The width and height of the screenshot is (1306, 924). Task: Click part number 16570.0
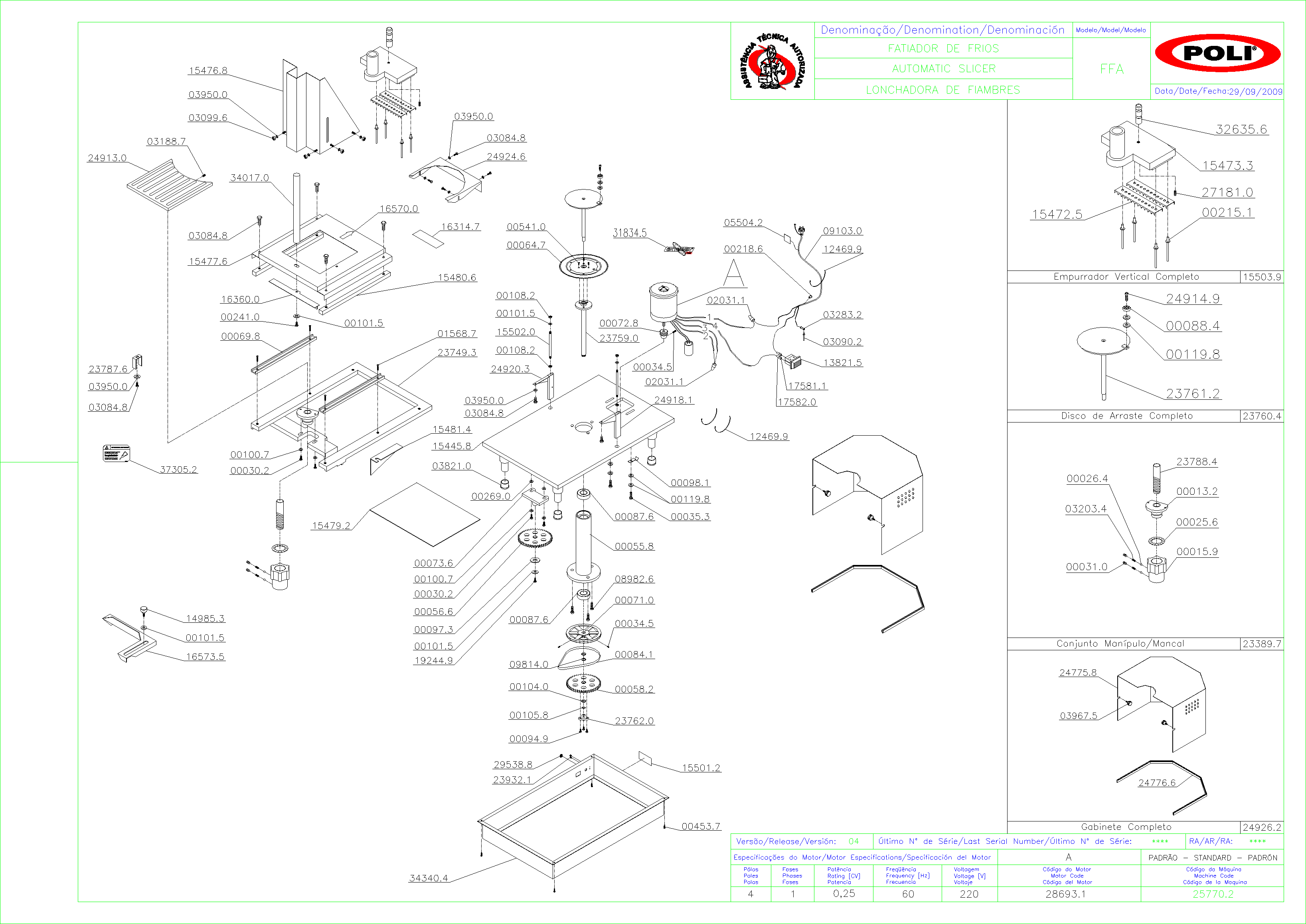pos(398,209)
